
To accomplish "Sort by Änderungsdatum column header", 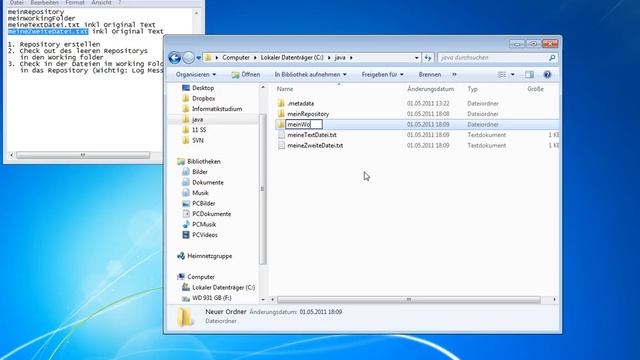I will click(431, 89).
